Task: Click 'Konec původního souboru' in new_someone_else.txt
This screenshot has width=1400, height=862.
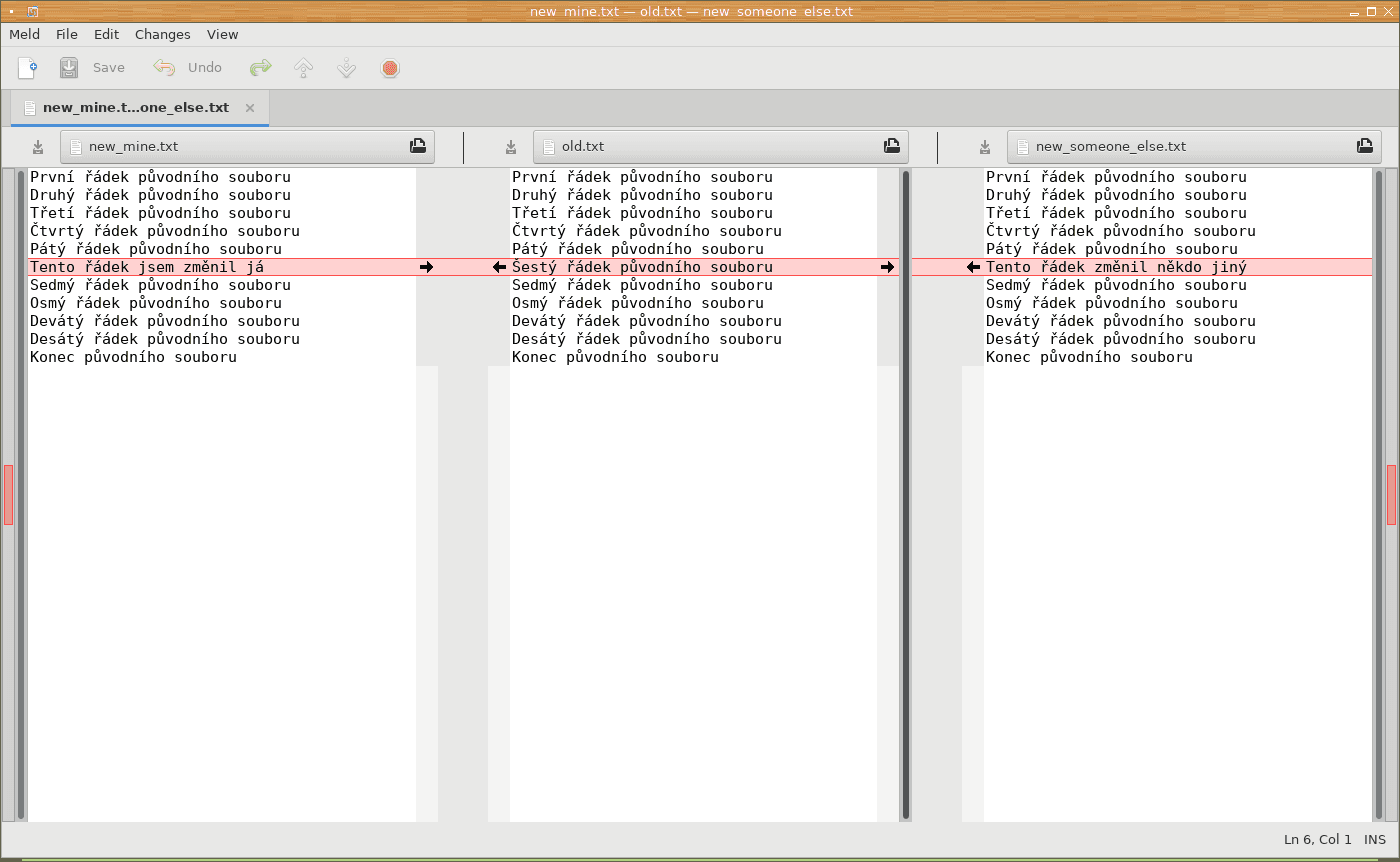Action: (x=1089, y=357)
